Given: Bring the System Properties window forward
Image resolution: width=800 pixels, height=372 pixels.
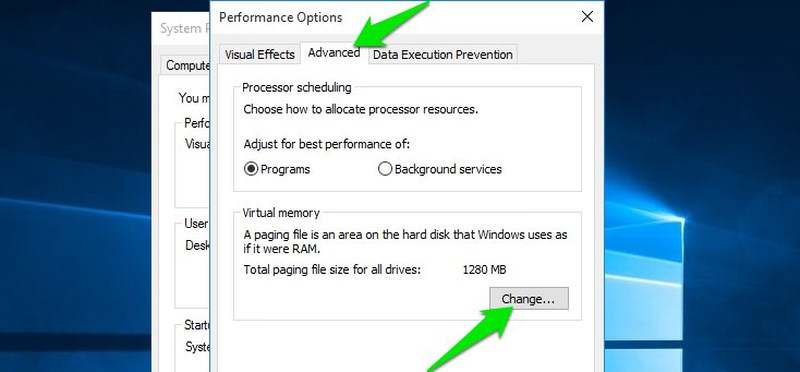Looking at the screenshot, I should point(181,29).
